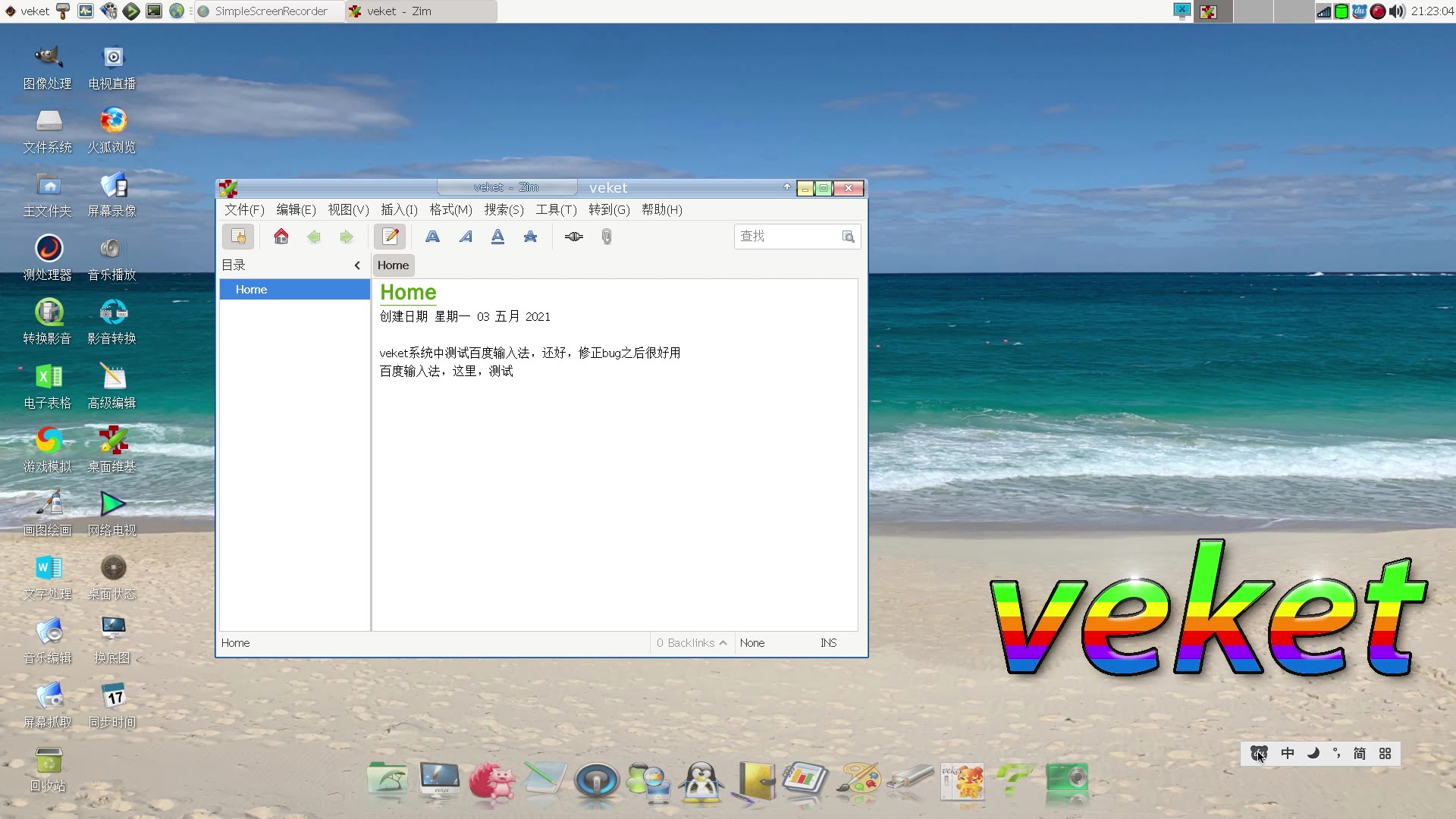
Task: Select the Home page in the index tree
Action: pyautogui.click(x=294, y=290)
